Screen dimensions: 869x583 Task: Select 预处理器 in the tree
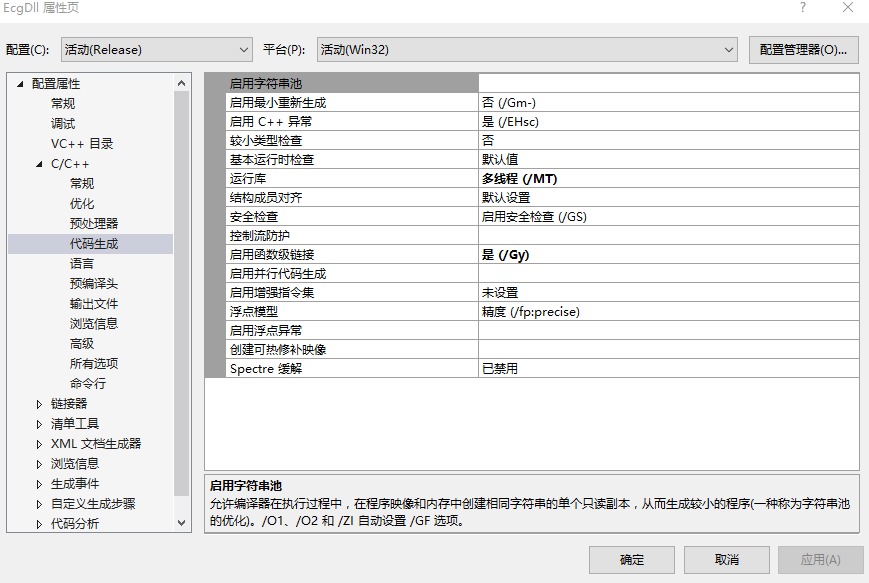pos(94,223)
